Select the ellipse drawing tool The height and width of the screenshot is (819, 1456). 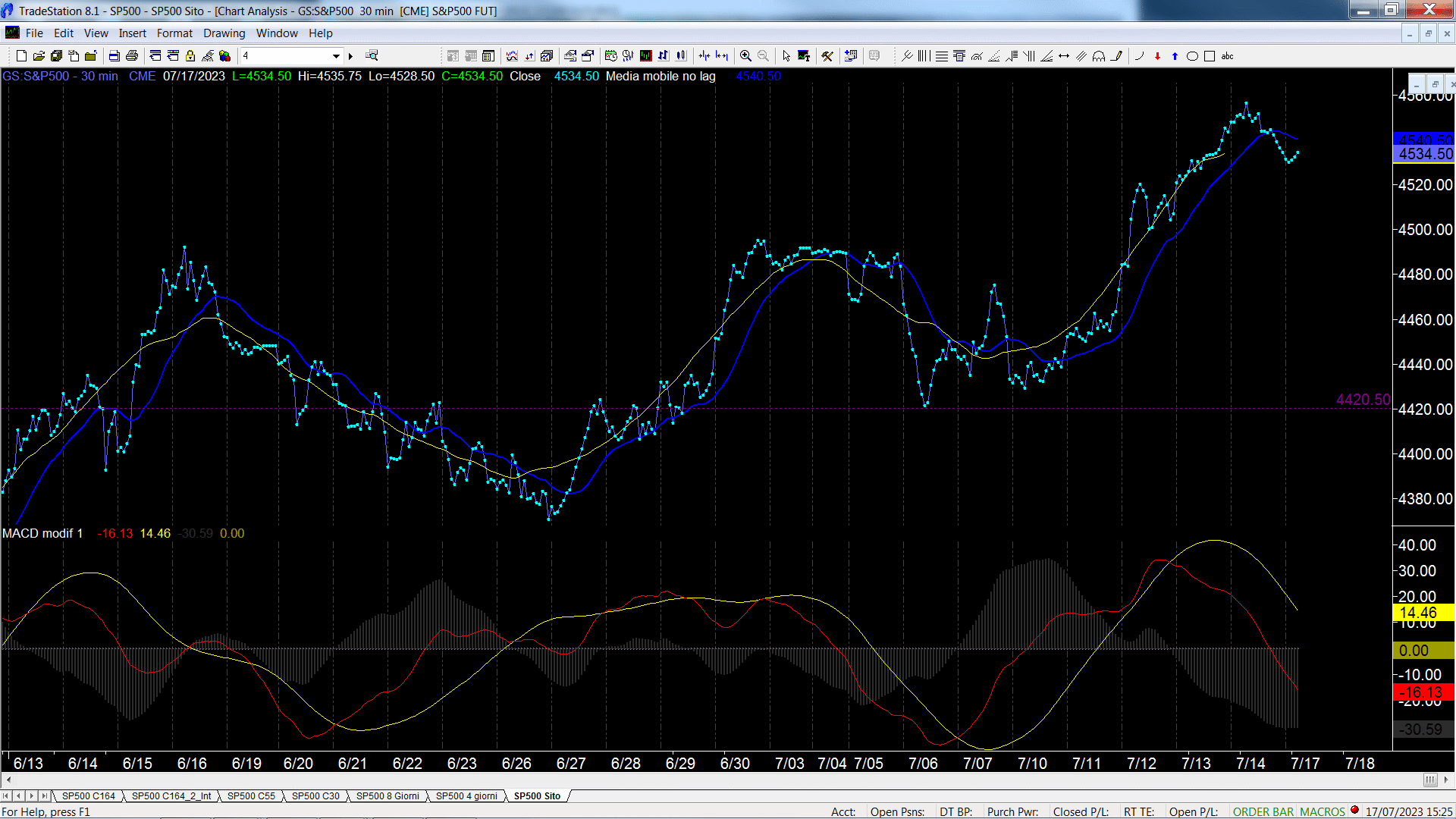(1192, 56)
